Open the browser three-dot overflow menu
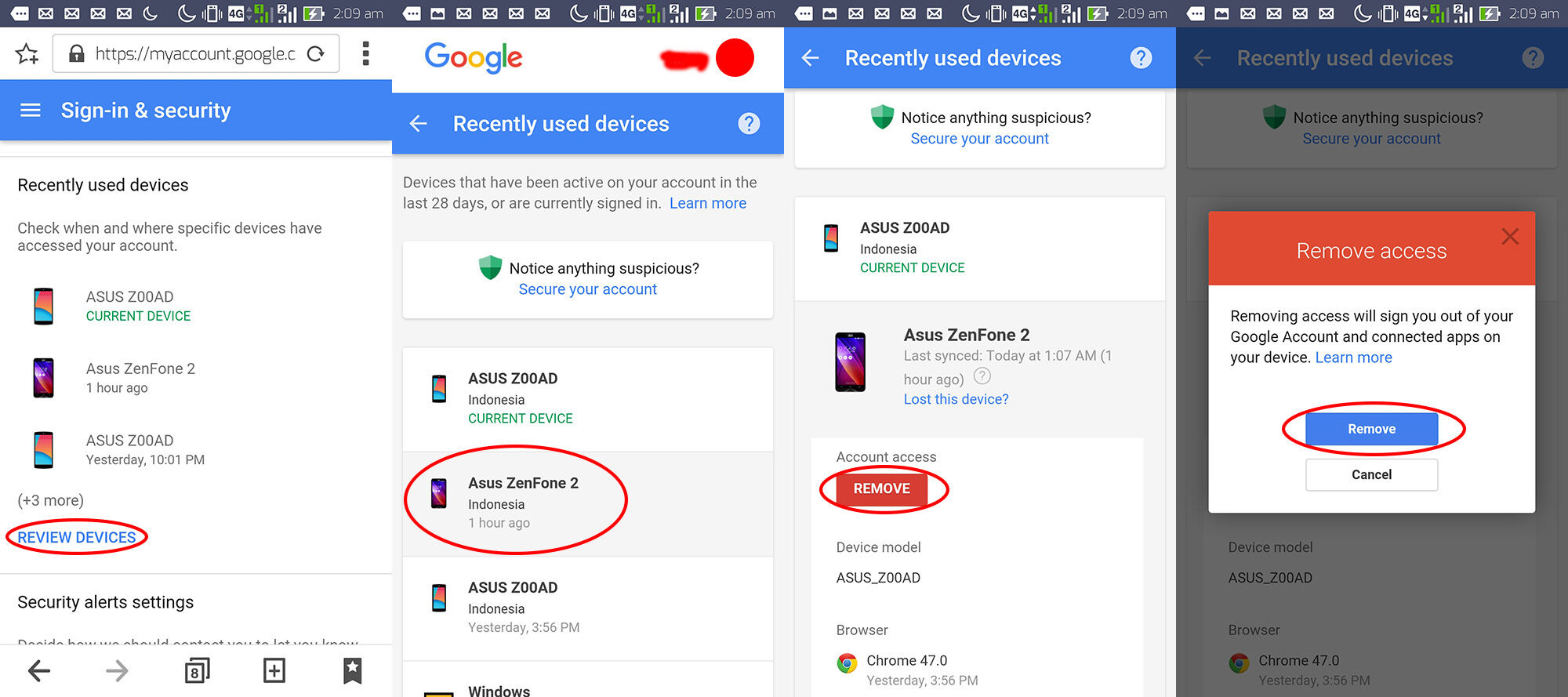 365,54
